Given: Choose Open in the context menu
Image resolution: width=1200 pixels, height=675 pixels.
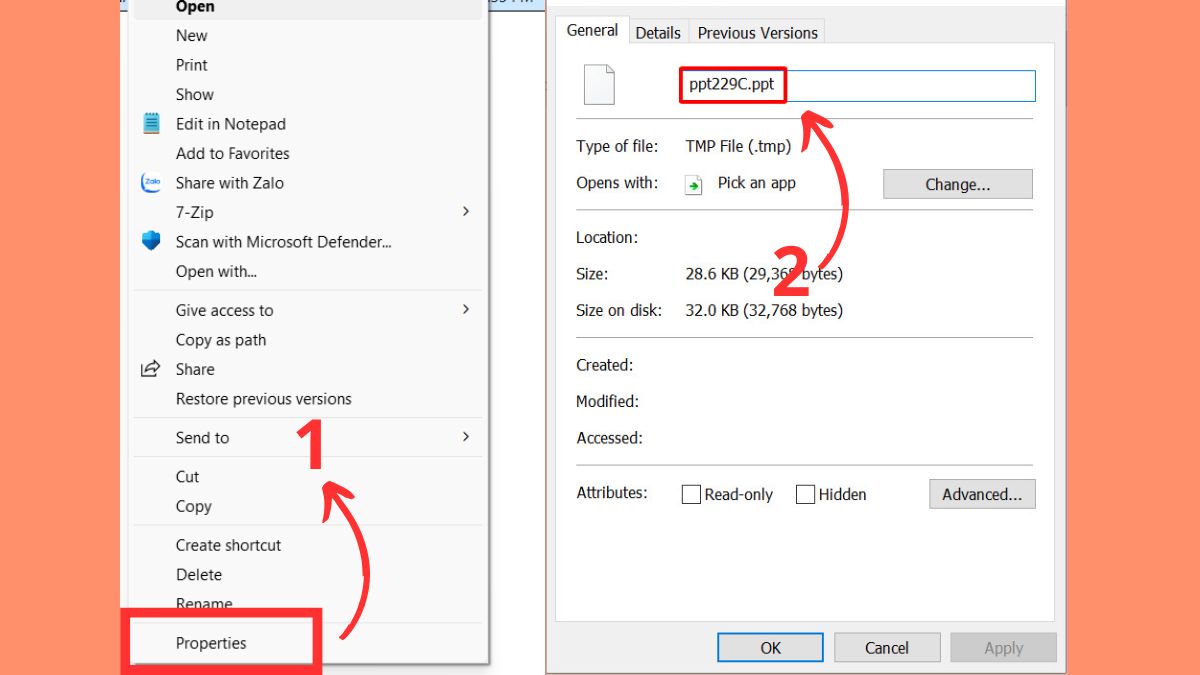Looking at the screenshot, I should [x=195, y=7].
